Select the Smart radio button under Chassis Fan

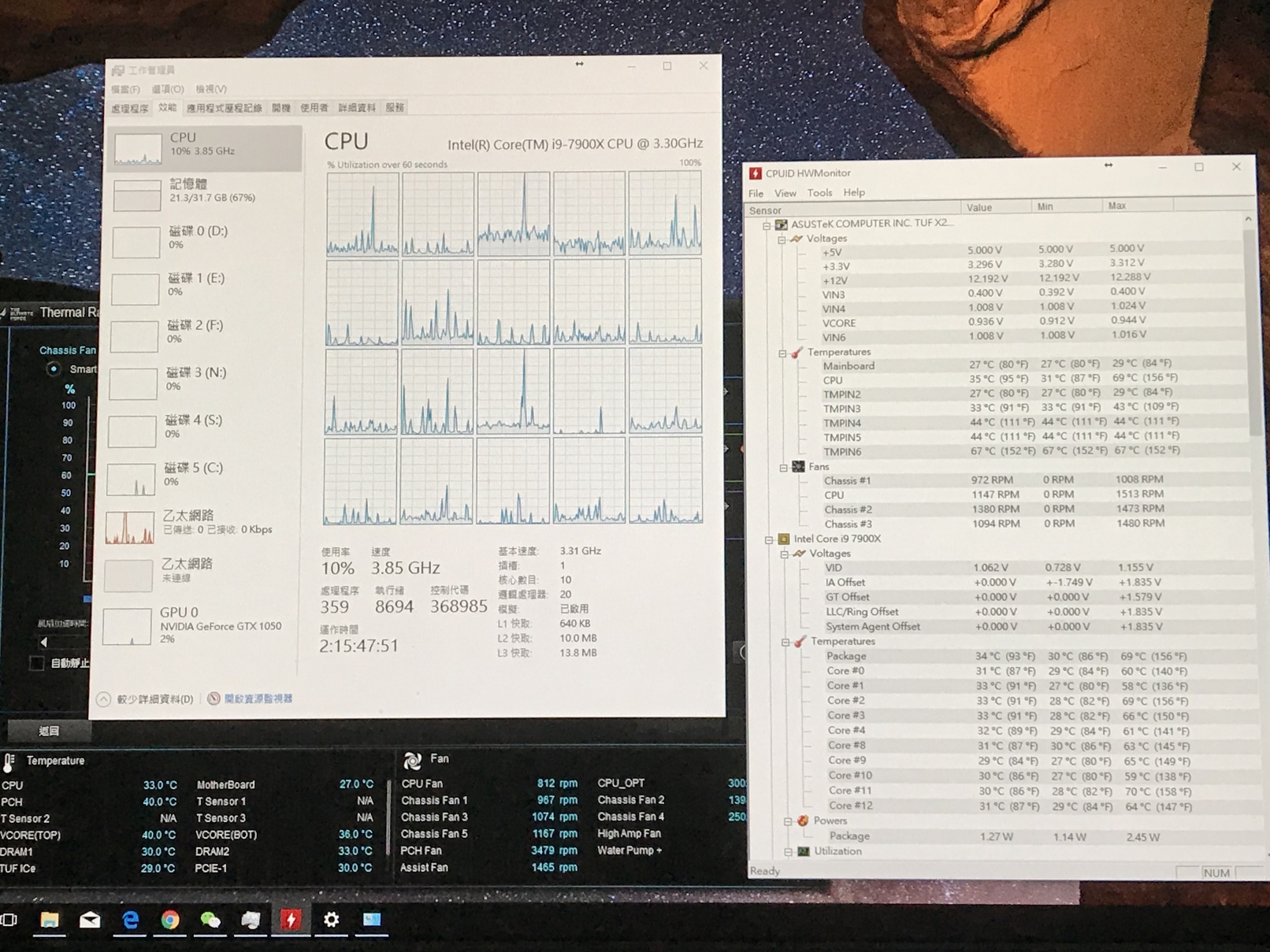point(54,369)
